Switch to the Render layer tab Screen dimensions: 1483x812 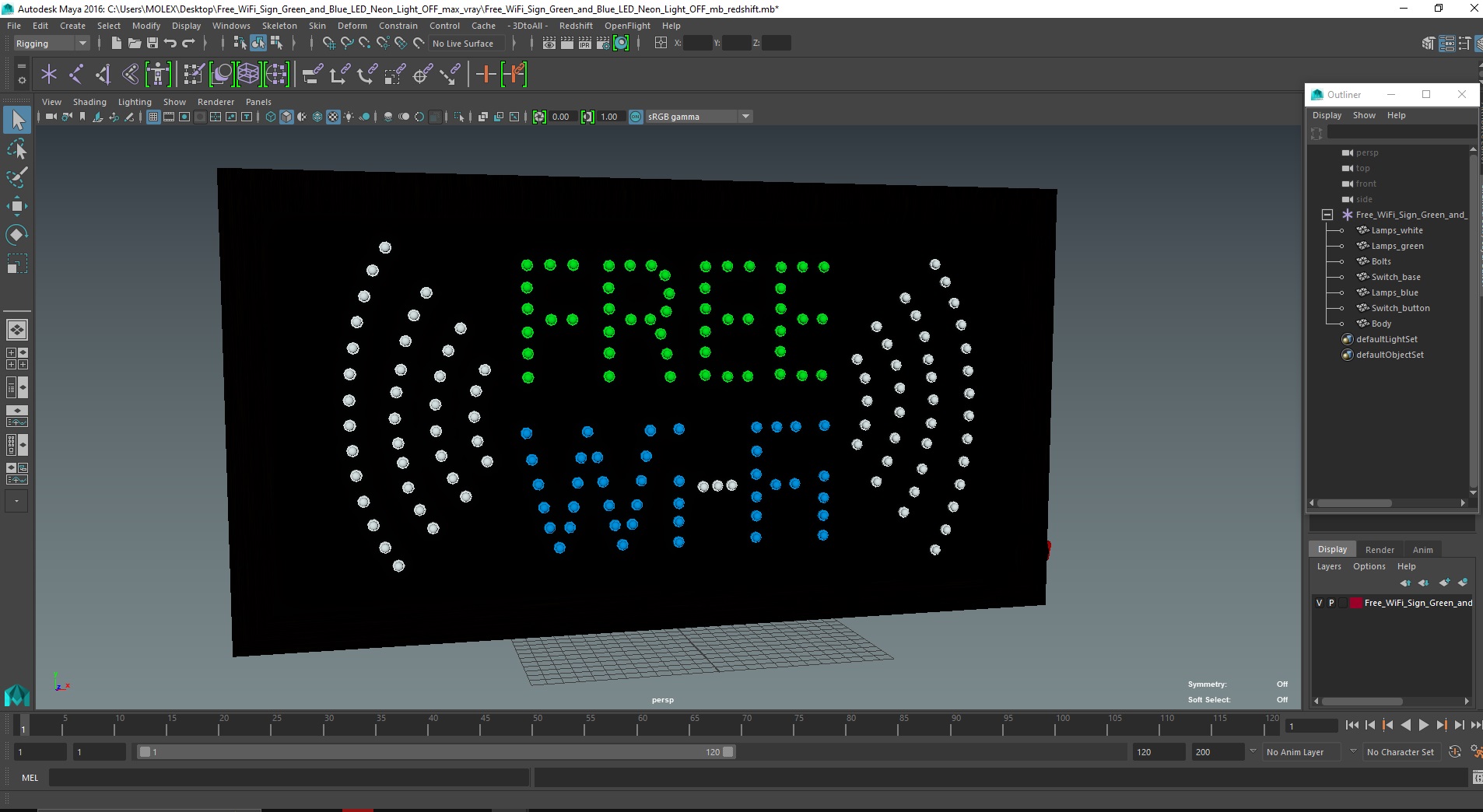[x=1380, y=549]
